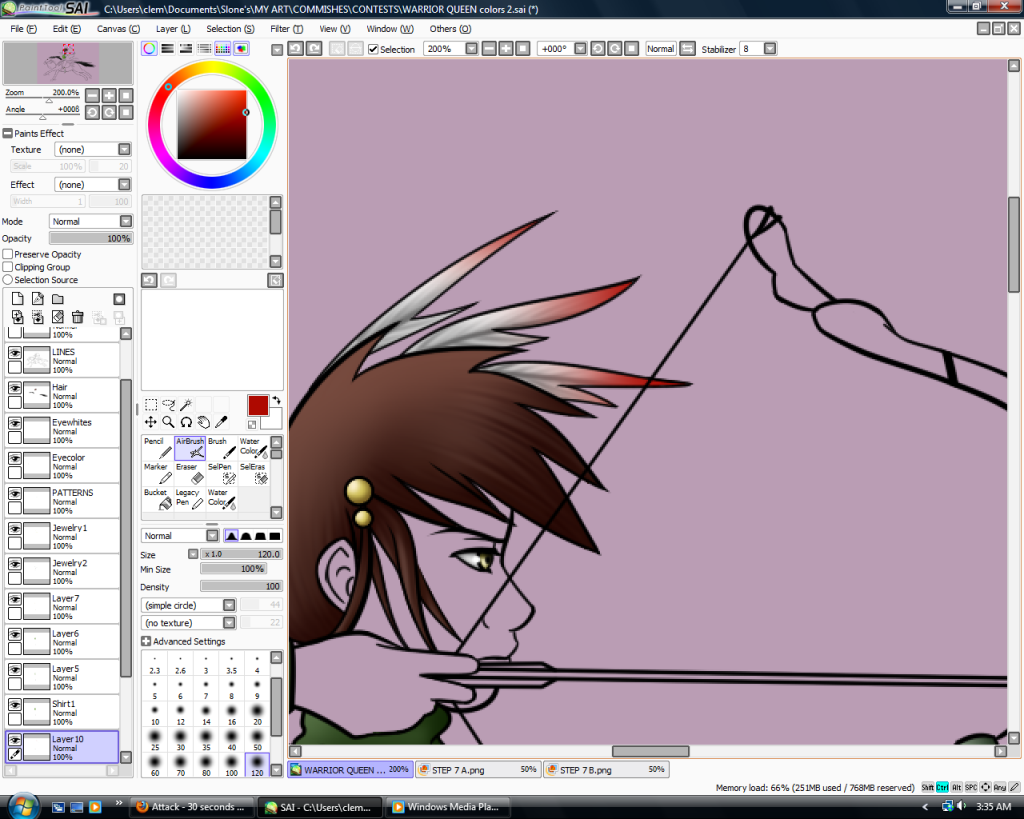This screenshot has height=819, width=1024.
Task: Expand Advanced Settings section
Action: point(146,641)
